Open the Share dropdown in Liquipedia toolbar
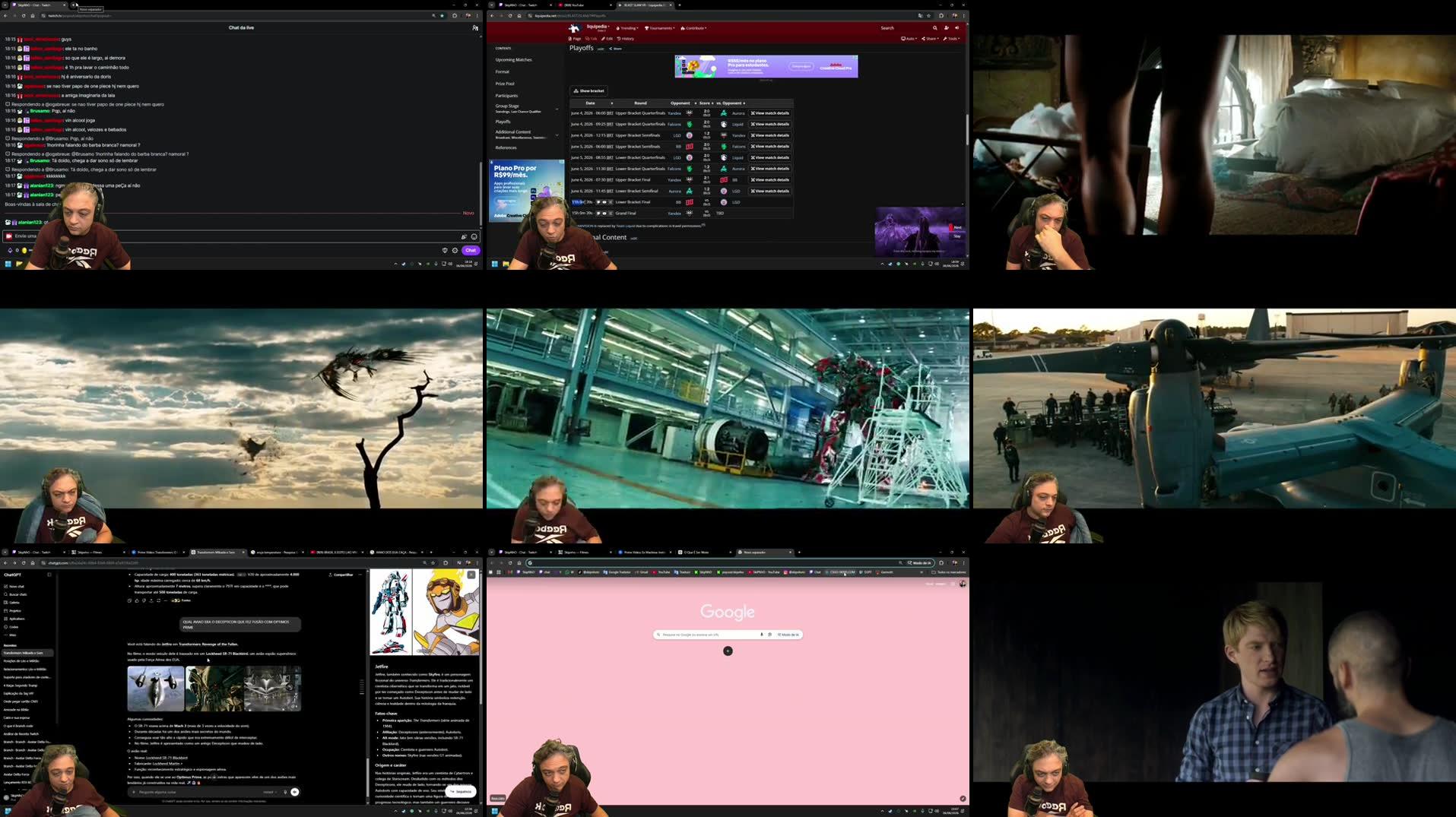Image resolution: width=1456 pixels, height=817 pixels. [x=931, y=39]
